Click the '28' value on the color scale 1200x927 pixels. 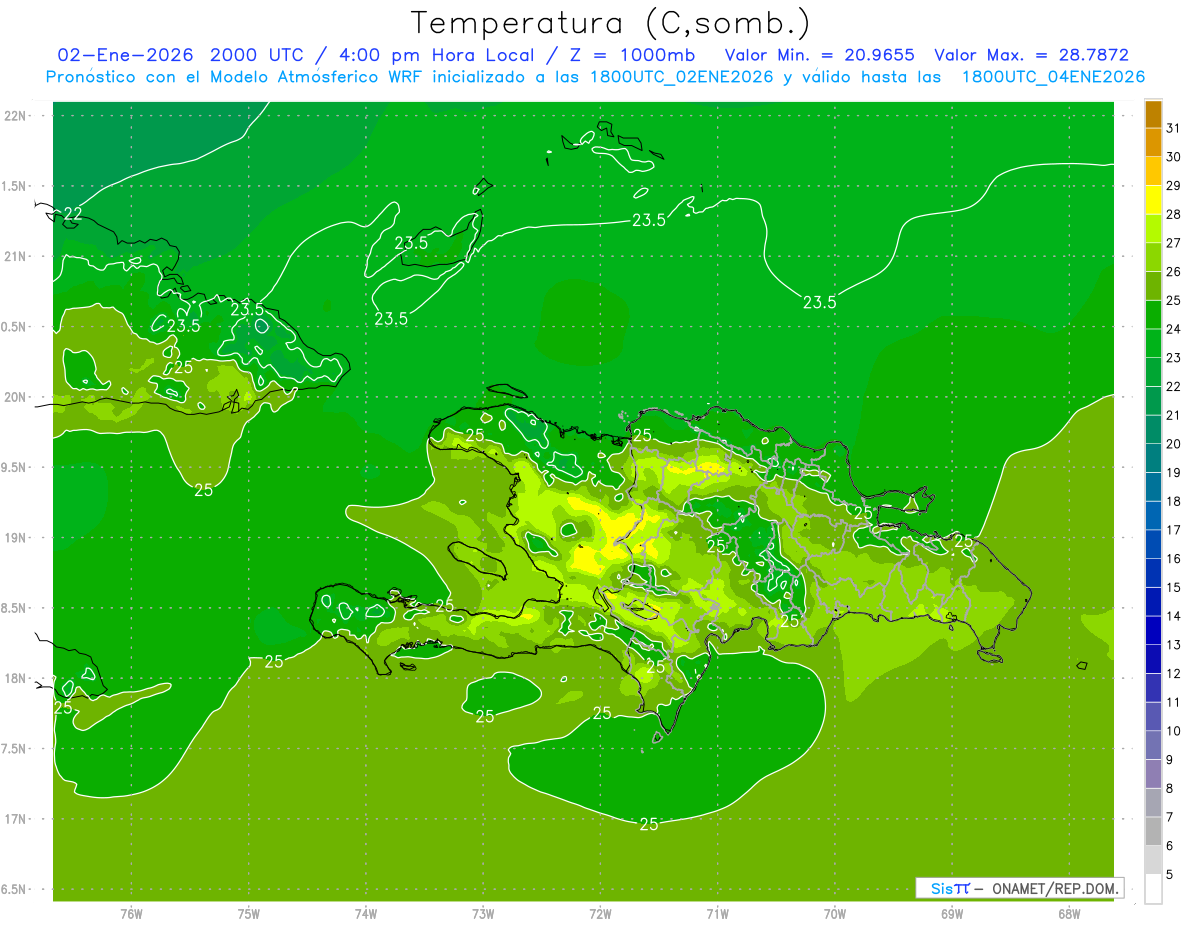pos(1174,214)
